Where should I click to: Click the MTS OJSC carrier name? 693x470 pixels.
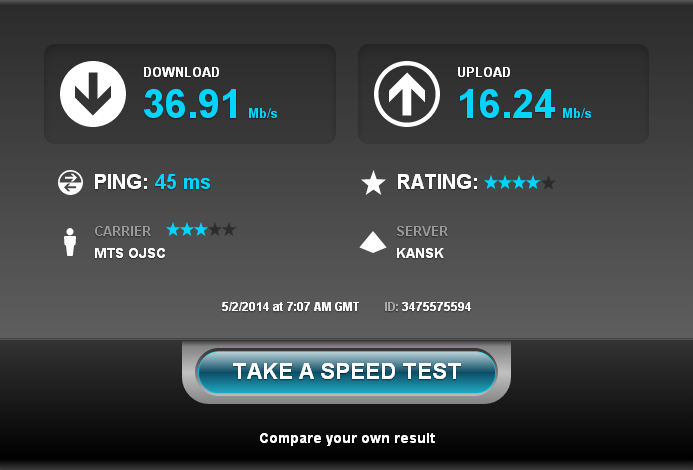pos(130,253)
